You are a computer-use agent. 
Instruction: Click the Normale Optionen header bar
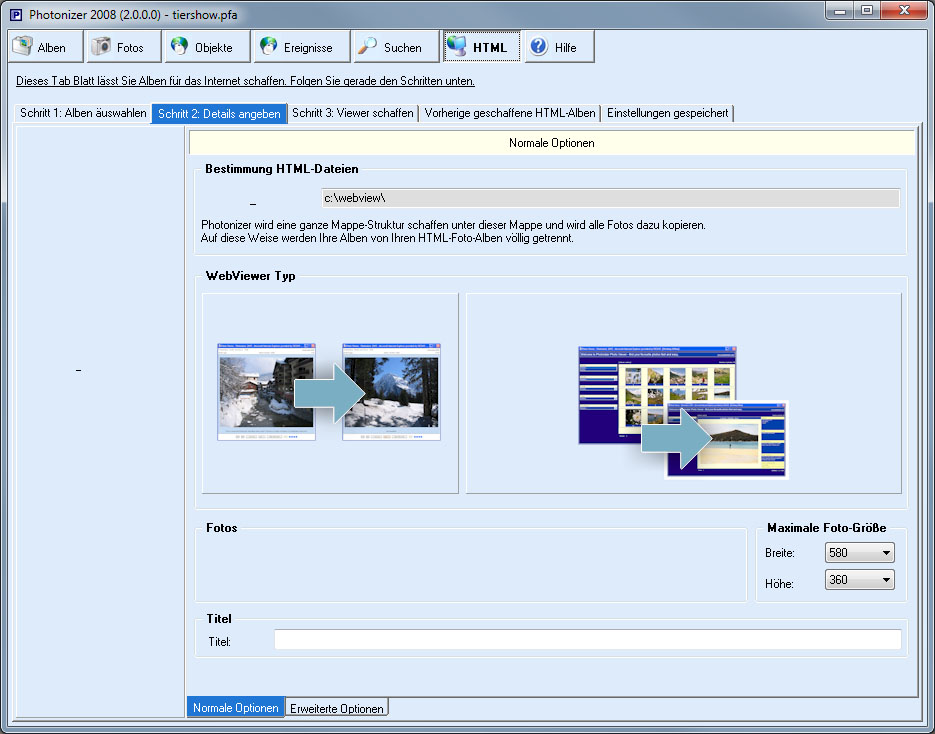pos(552,143)
